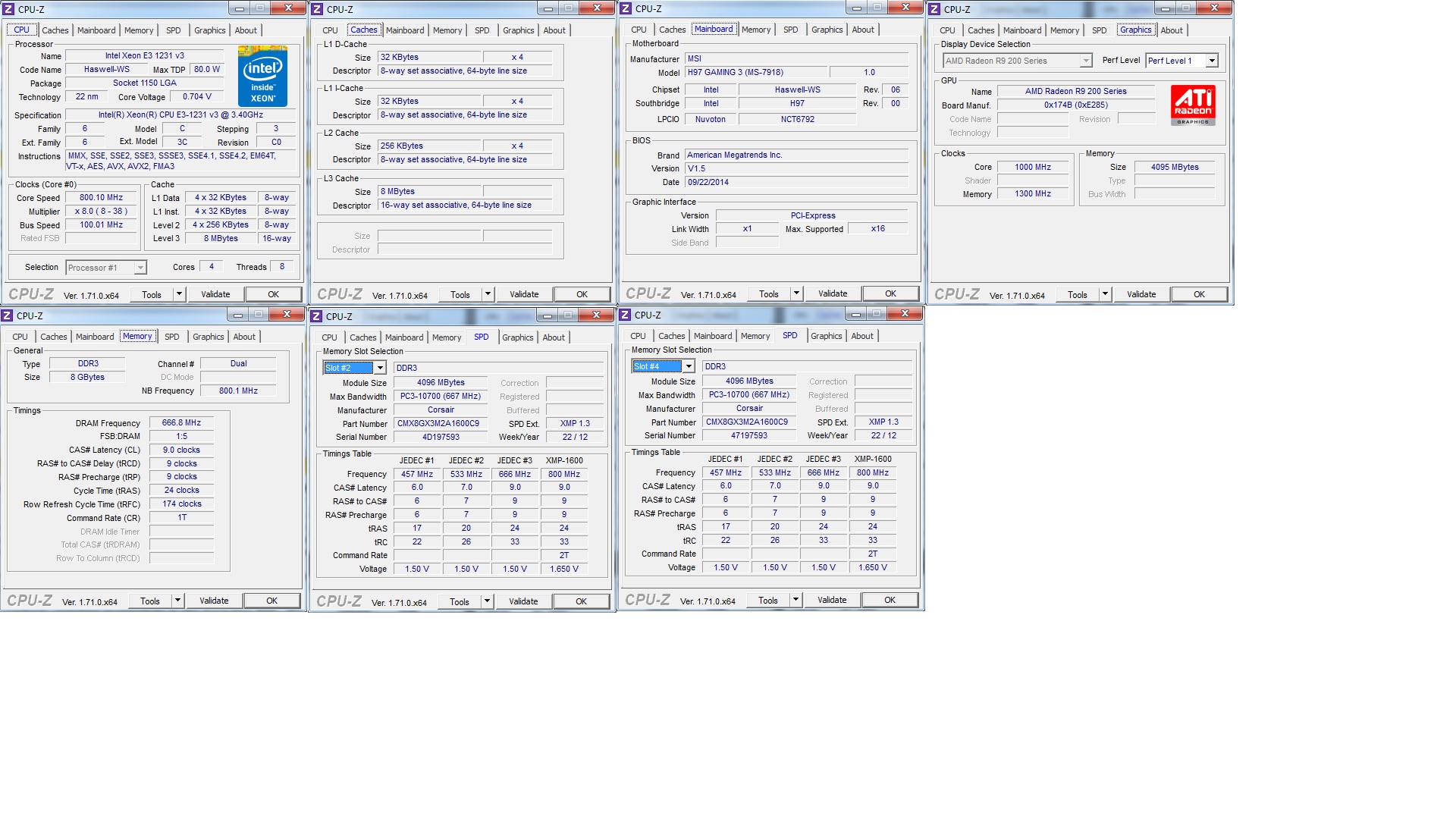Click CPU-Z title icon of Mainboard window
1456x819 pixels.
click(626, 8)
